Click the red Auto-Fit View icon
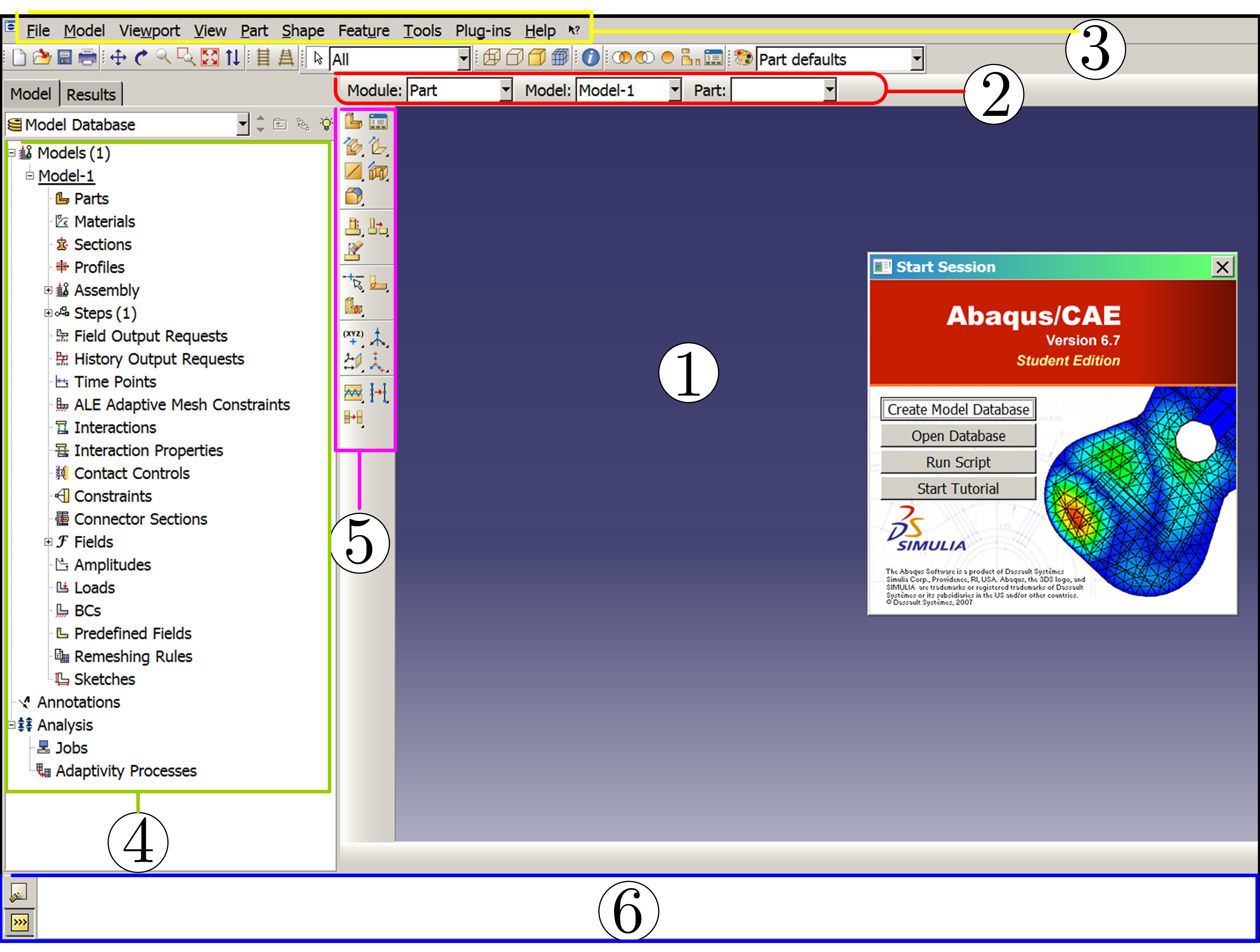Screen dimensions: 1260x952 point(210,58)
